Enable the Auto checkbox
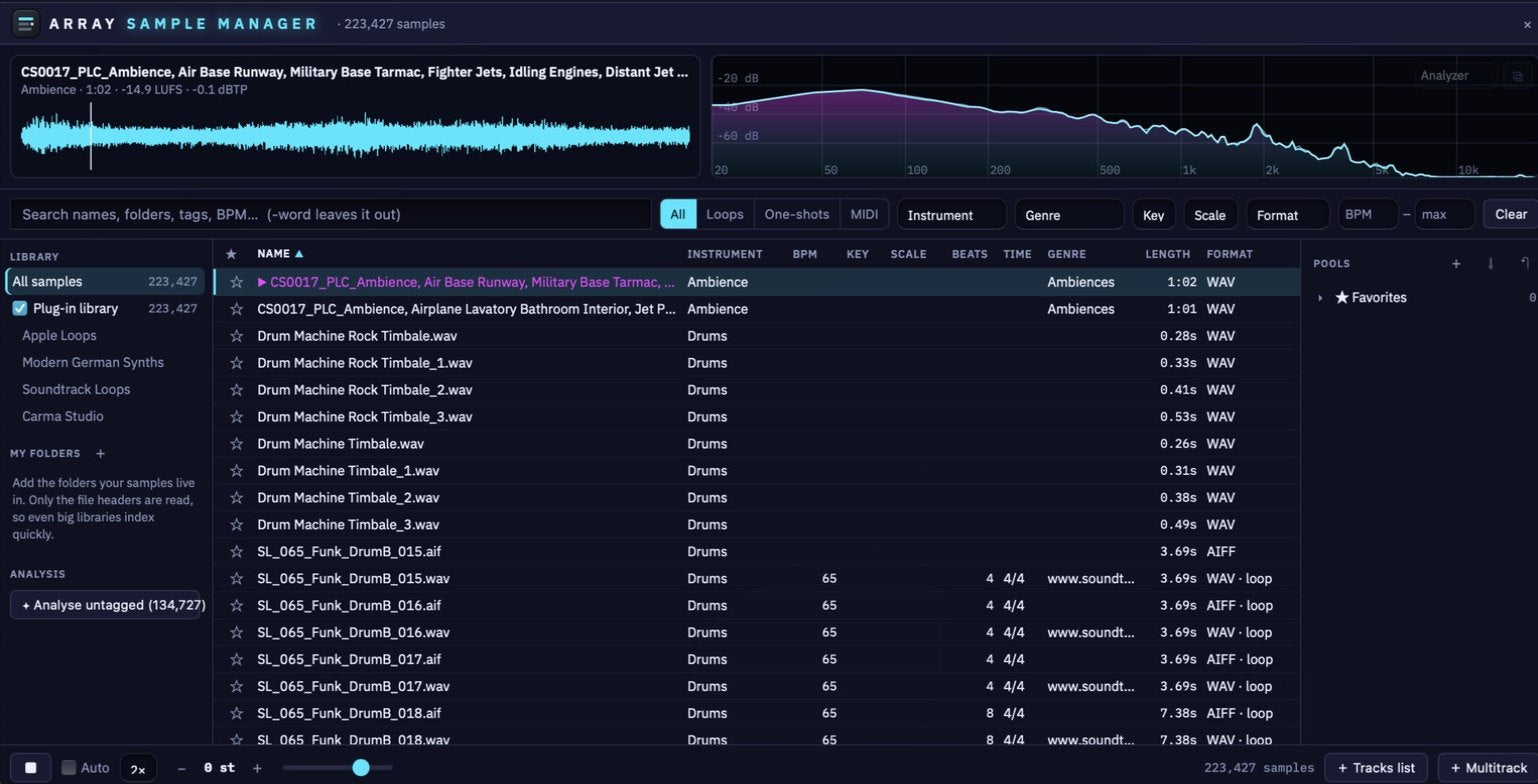 68,768
